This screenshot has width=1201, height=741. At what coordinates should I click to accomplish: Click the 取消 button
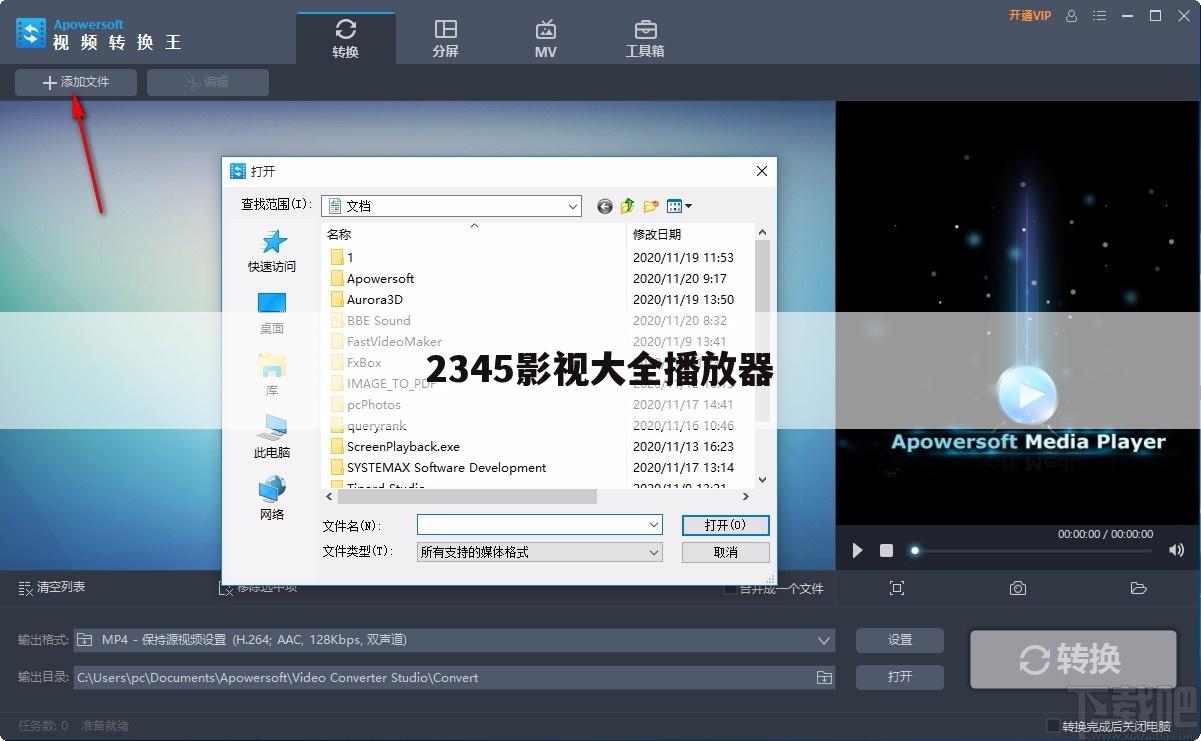[725, 552]
